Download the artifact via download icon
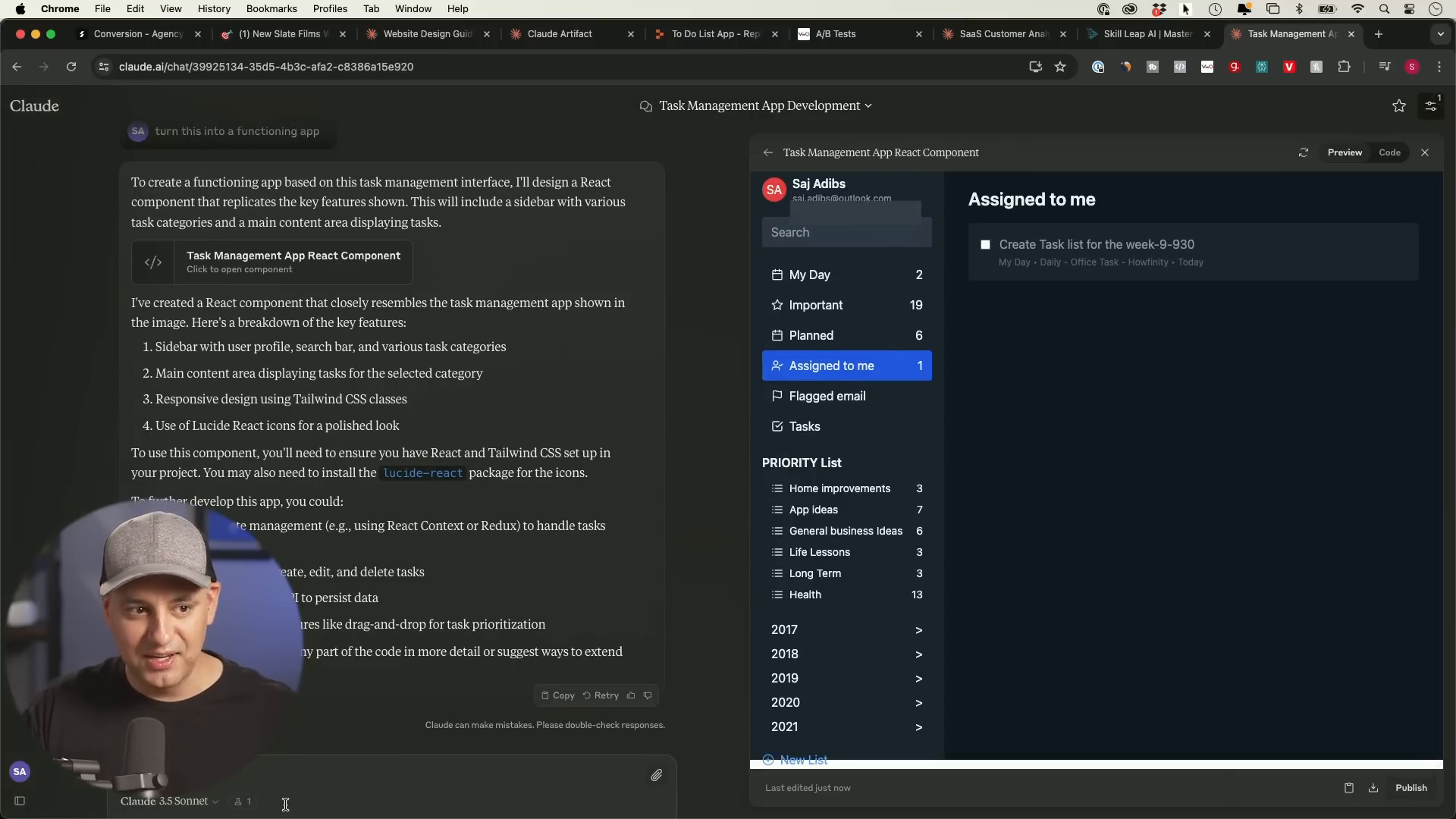The width and height of the screenshot is (1456, 819). [1373, 788]
